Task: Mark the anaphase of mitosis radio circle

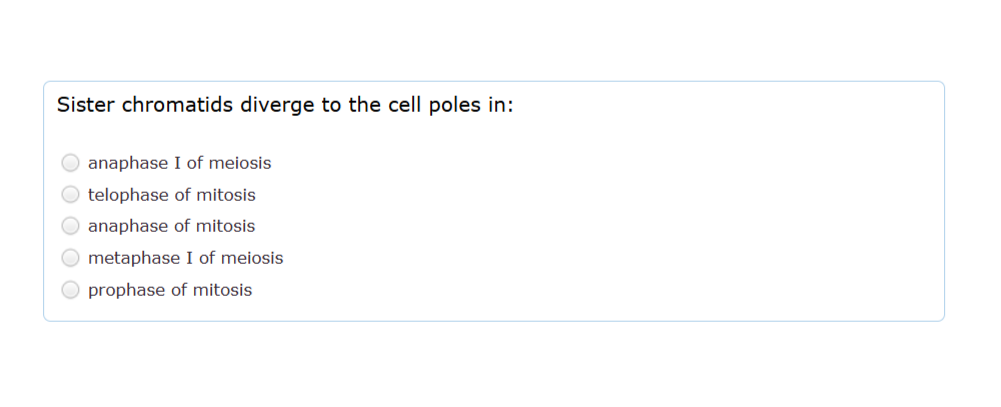Action: tap(70, 226)
